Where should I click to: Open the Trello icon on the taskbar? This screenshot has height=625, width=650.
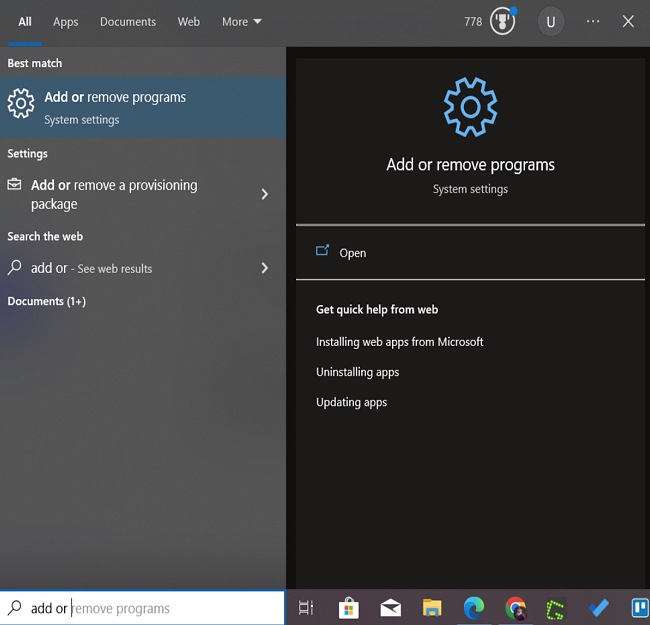click(x=640, y=608)
